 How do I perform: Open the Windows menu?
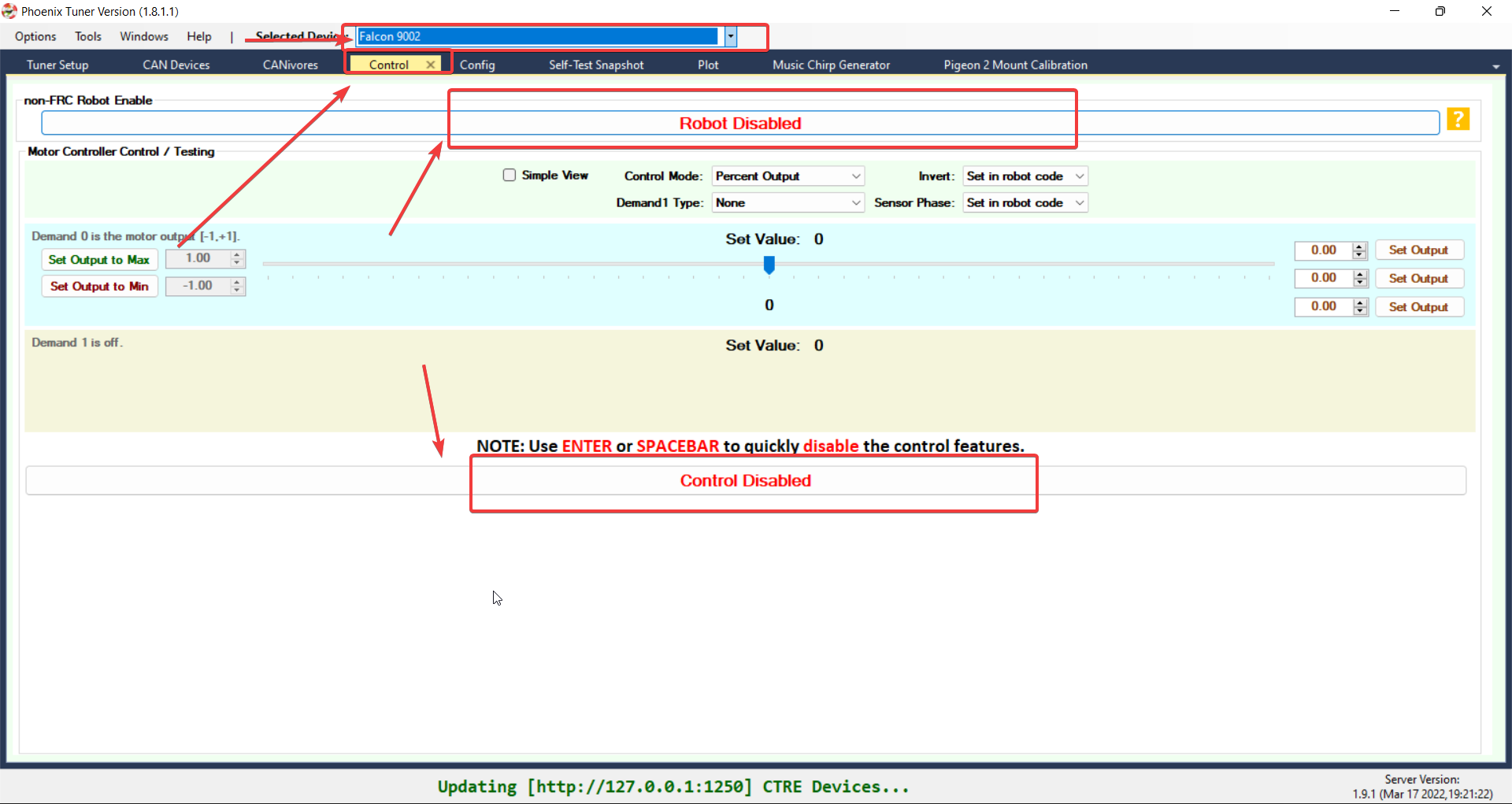(144, 36)
